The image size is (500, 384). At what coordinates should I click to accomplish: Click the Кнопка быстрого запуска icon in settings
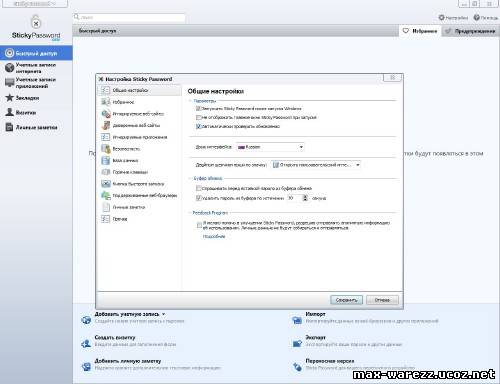pos(105,184)
